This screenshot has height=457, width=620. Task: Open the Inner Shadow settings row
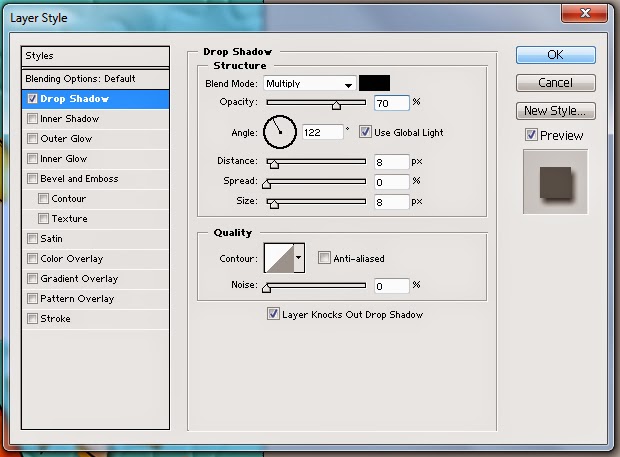(96, 119)
